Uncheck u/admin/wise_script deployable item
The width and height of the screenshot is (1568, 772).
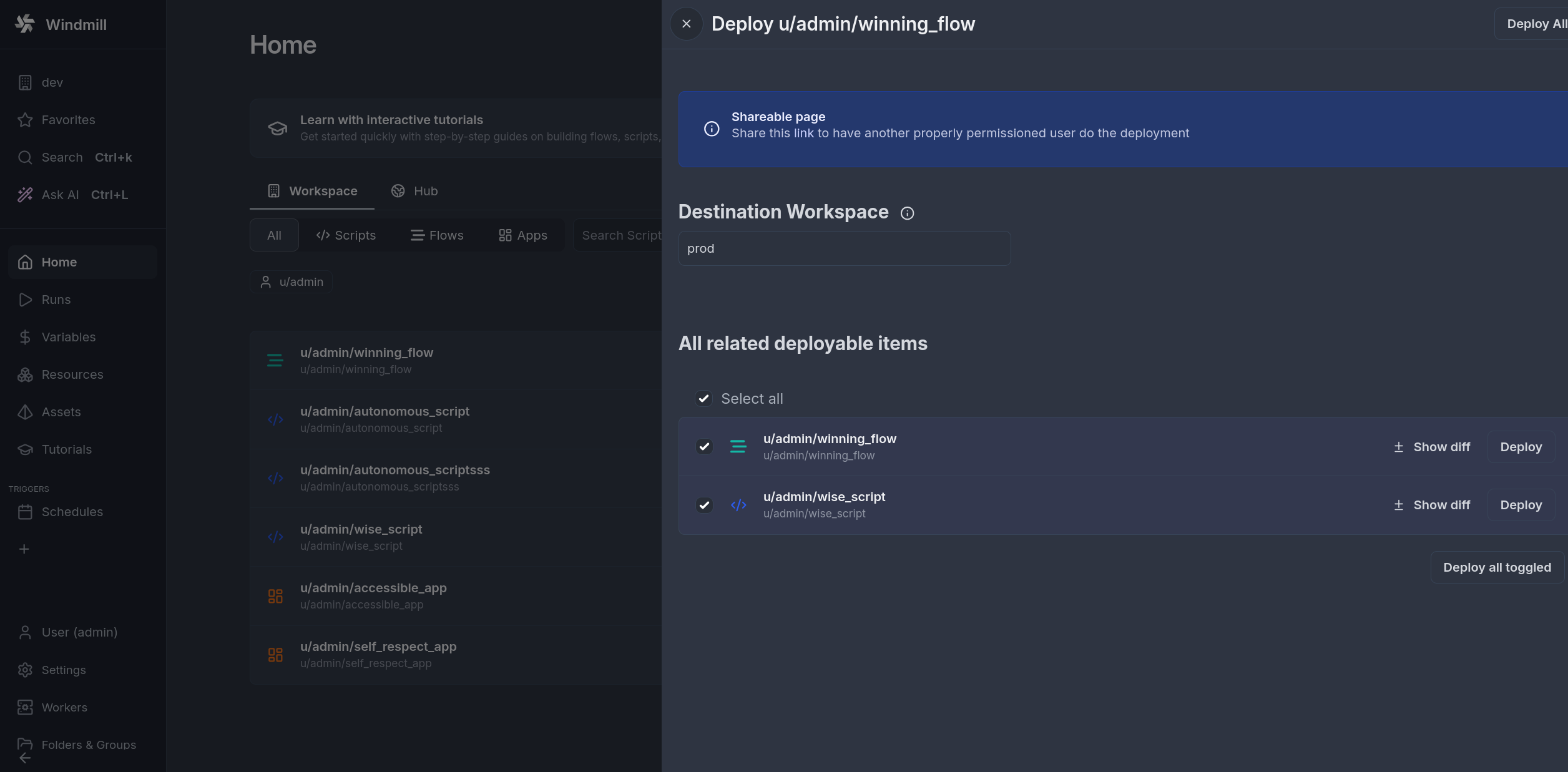(704, 505)
